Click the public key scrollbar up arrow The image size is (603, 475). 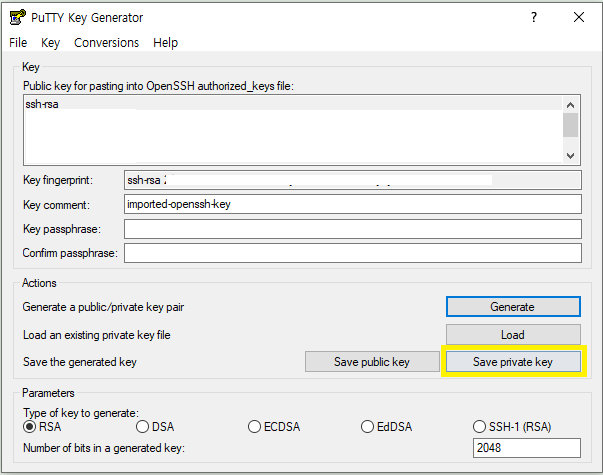pyautogui.click(x=571, y=105)
